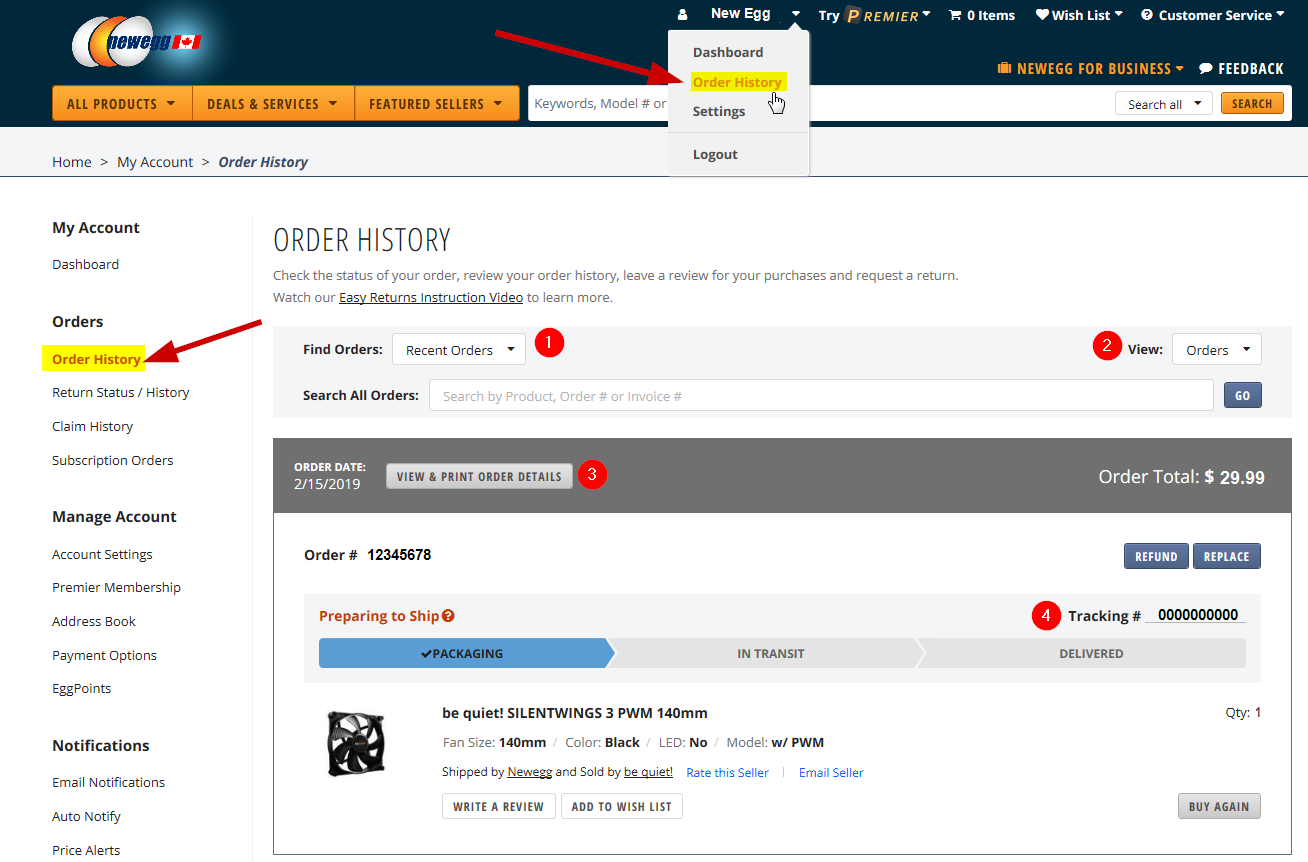Click Rate this Seller link
1308x862 pixels.
click(728, 772)
